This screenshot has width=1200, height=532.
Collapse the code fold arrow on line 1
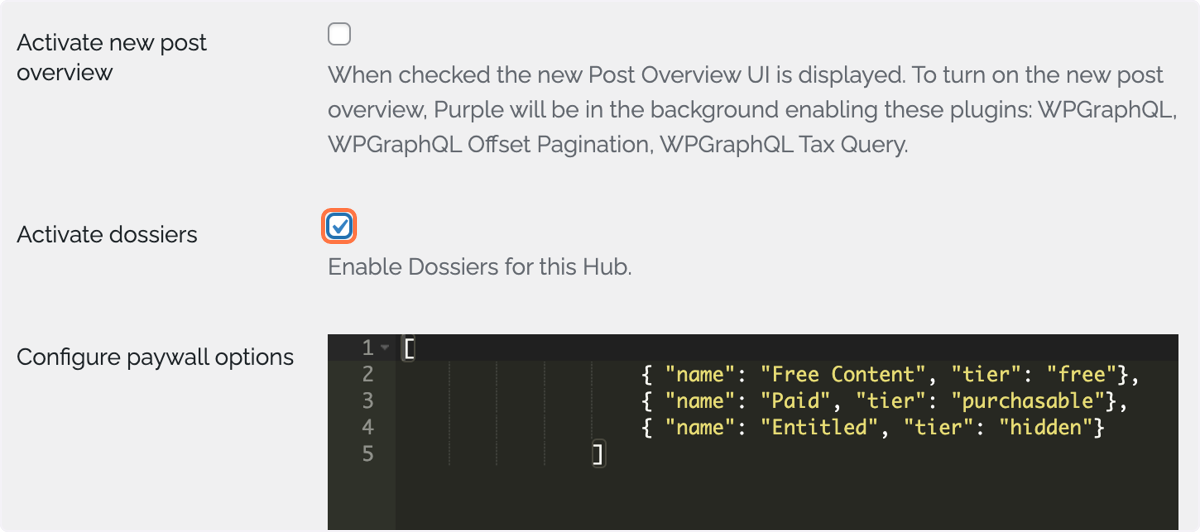point(387,348)
